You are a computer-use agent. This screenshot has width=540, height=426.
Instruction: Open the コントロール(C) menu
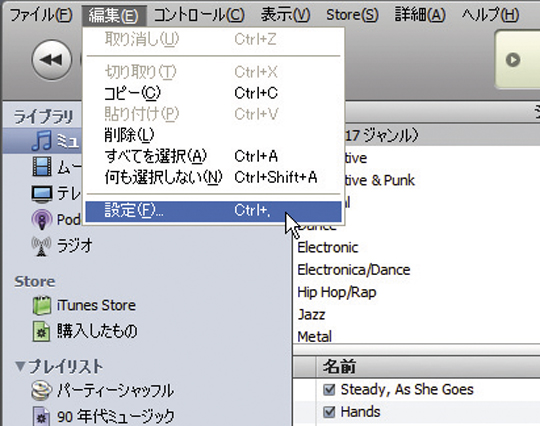[x=199, y=15]
